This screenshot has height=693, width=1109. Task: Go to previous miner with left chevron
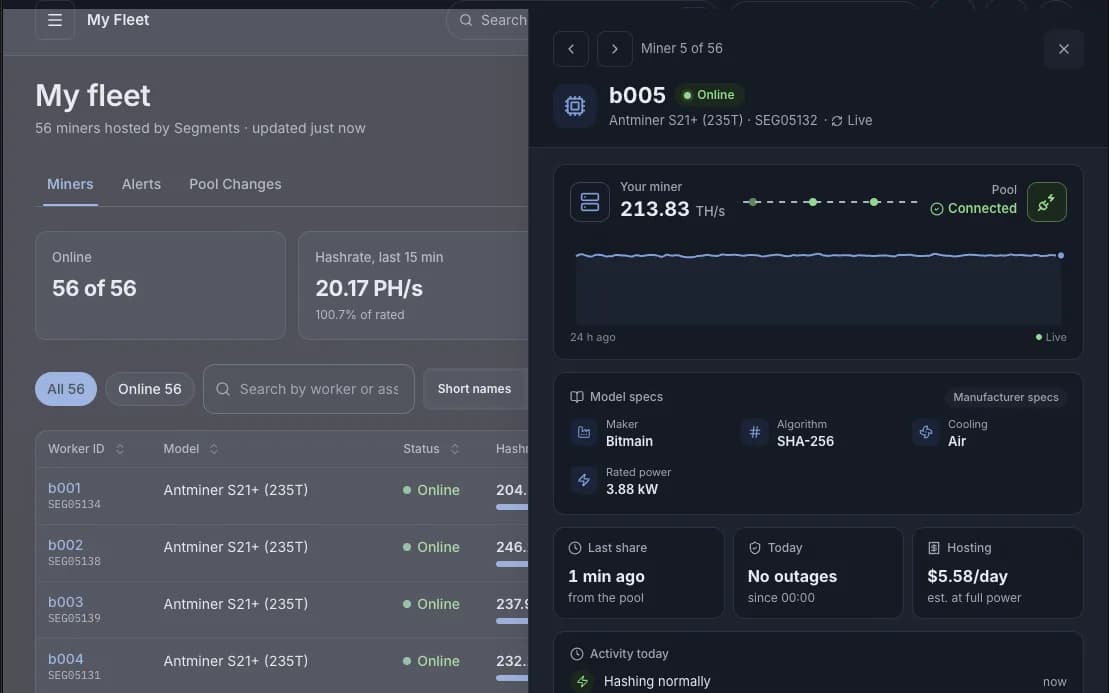click(x=571, y=49)
